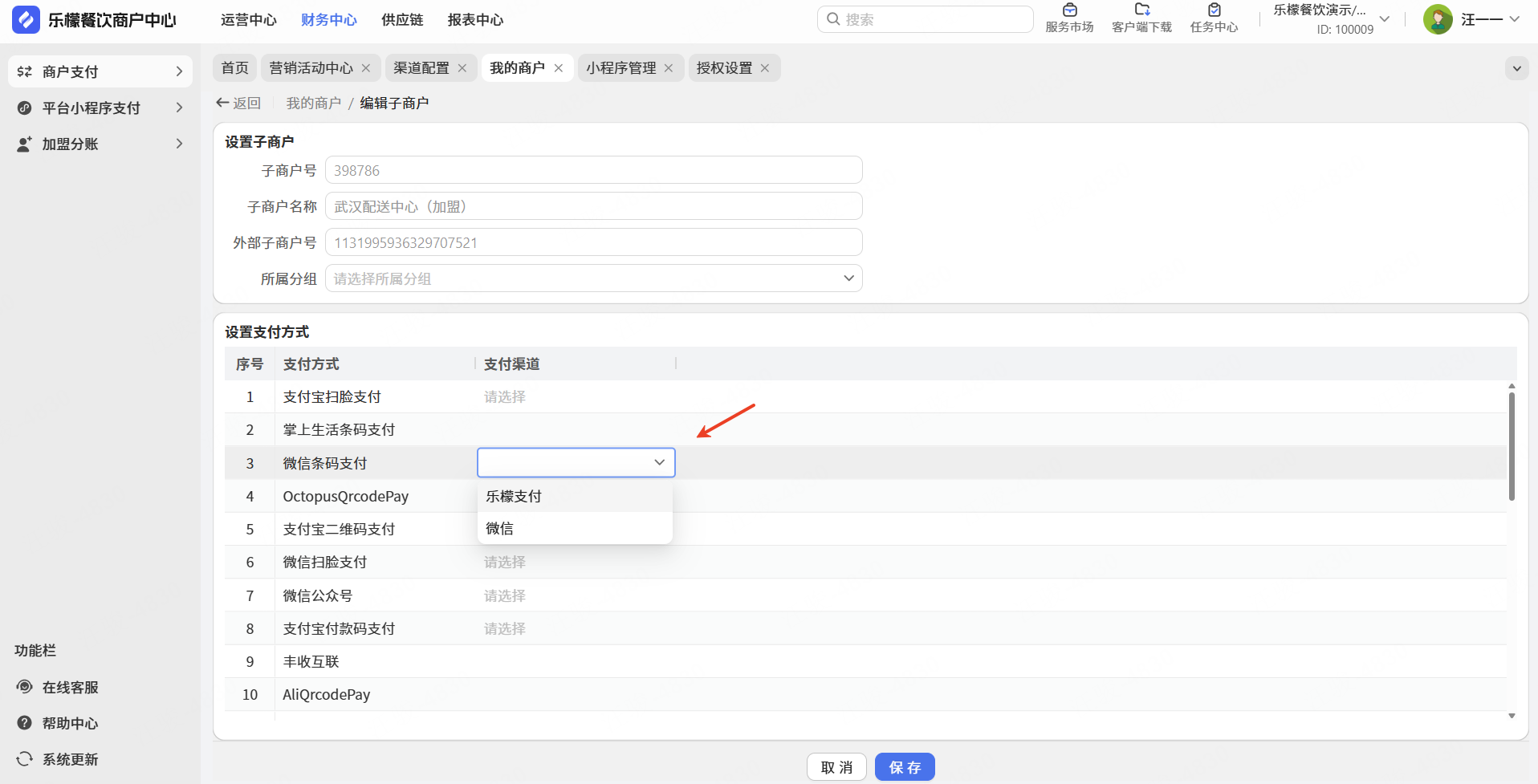Toggle the 微信条码支付 channel dropdown arrow
Viewport: 1538px width, 784px height.
[659, 462]
